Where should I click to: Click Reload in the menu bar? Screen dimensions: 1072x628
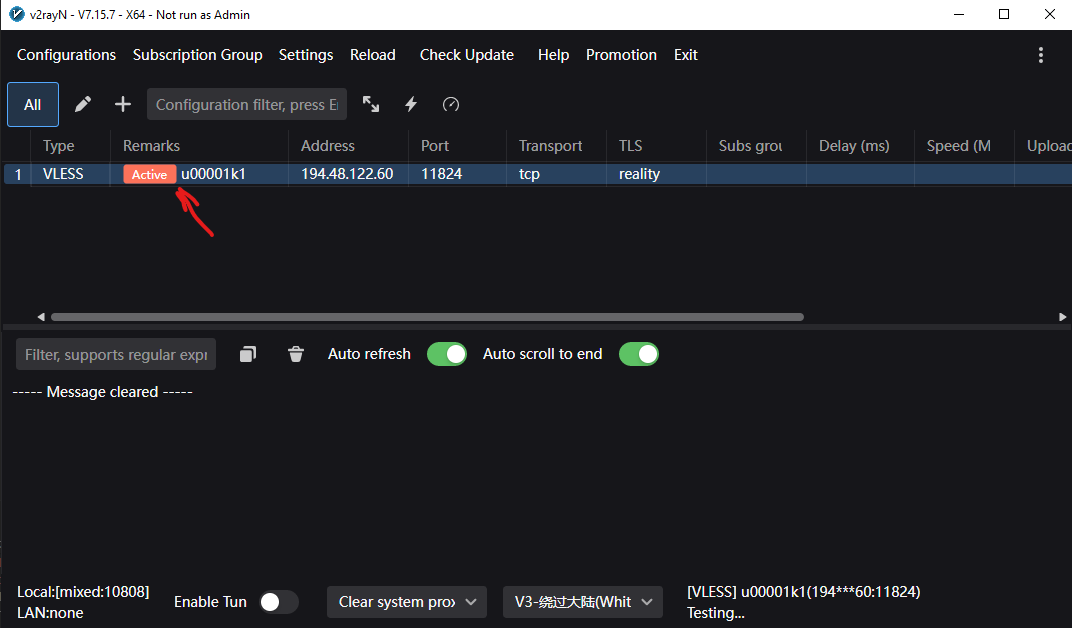click(x=372, y=55)
